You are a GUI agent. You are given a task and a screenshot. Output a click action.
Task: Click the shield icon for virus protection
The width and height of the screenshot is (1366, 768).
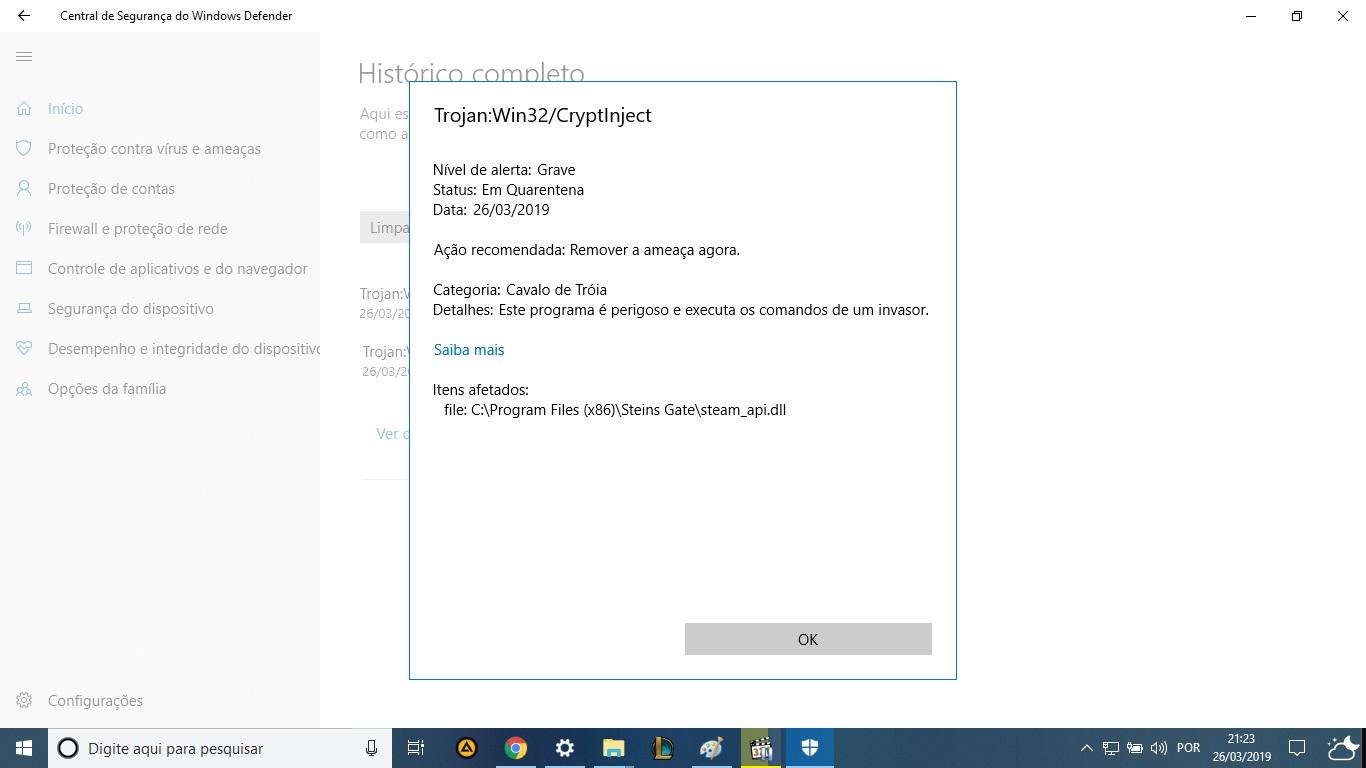(24, 148)
